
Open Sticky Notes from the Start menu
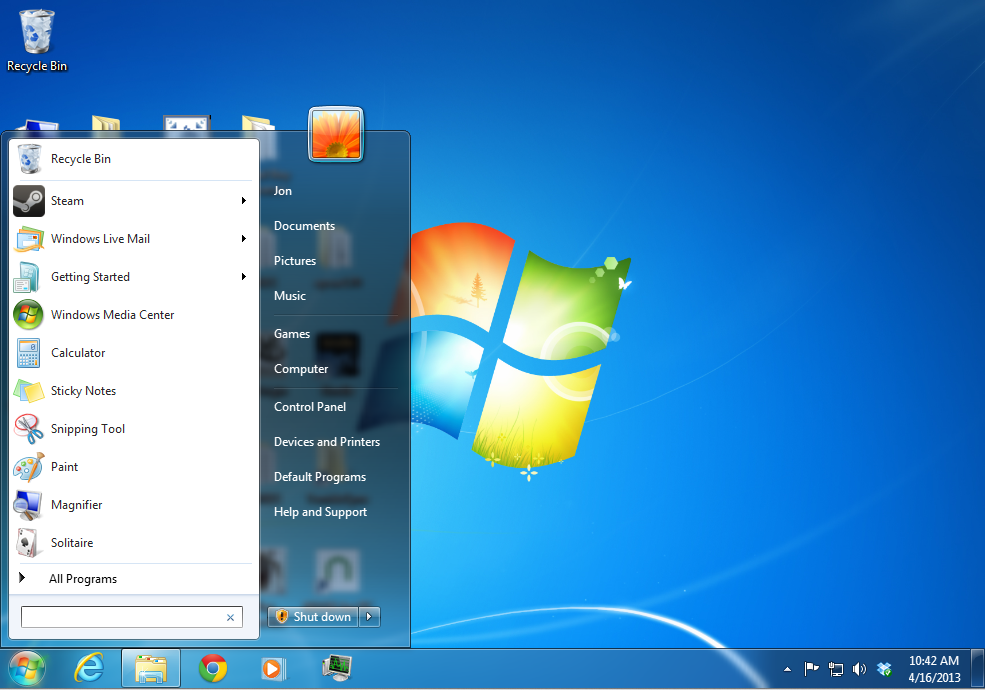click(83, 391)
